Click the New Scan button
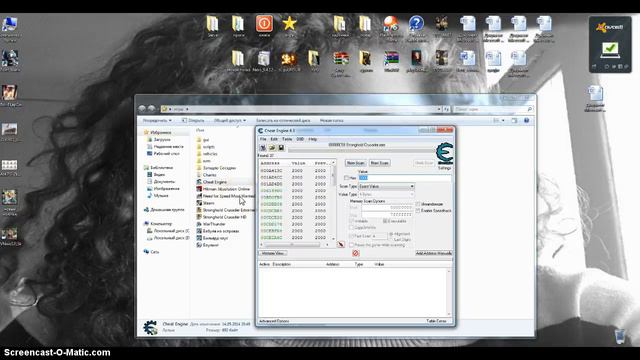The width and height of the screenshot is (640, 360). (355, 163)
